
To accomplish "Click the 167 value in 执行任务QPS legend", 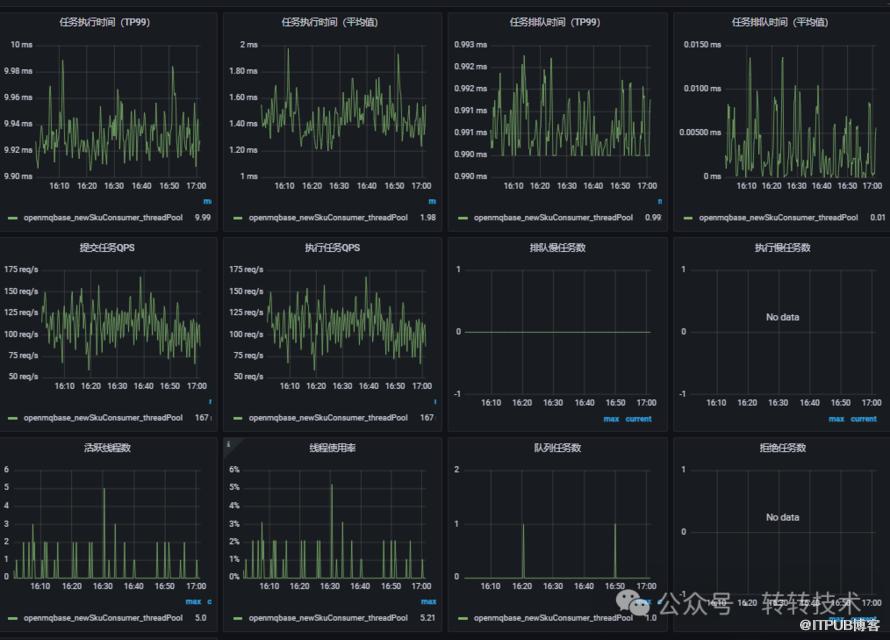I will pos(427,418).
